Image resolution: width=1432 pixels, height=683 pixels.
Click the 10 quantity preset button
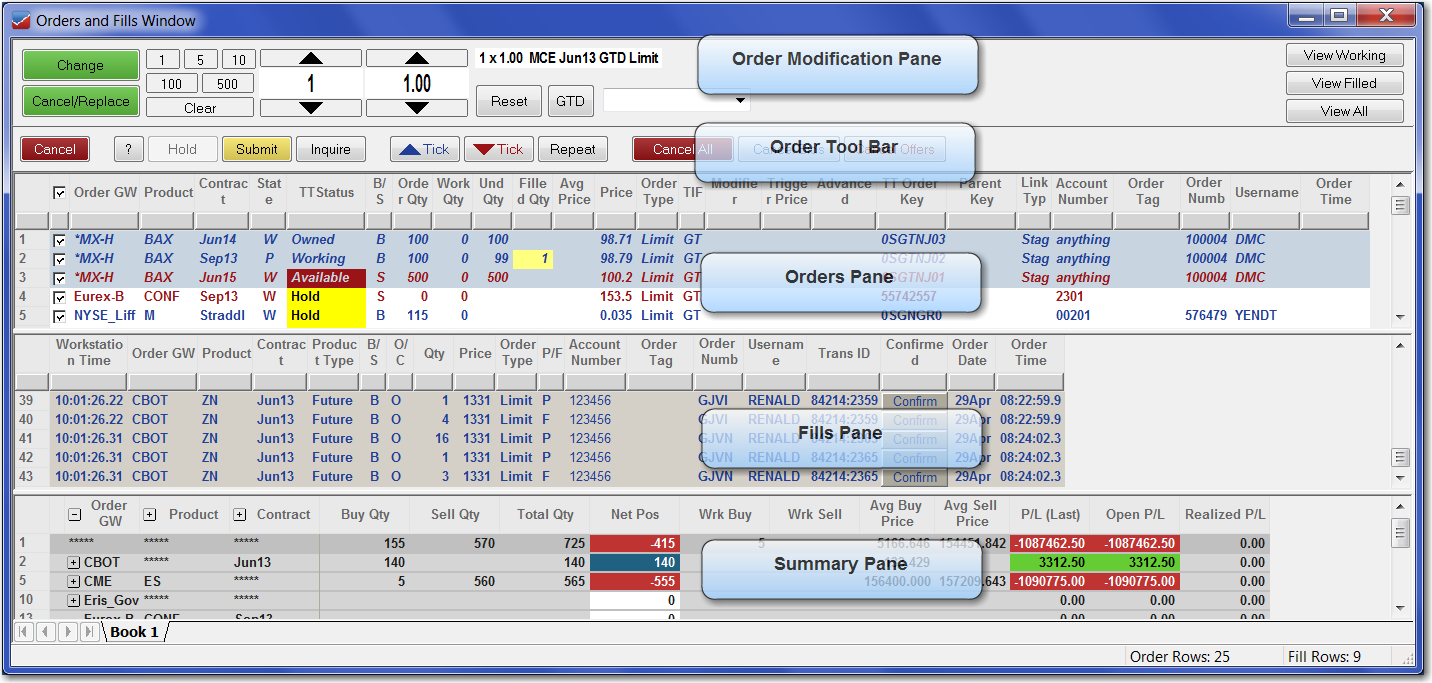[238, 59]
